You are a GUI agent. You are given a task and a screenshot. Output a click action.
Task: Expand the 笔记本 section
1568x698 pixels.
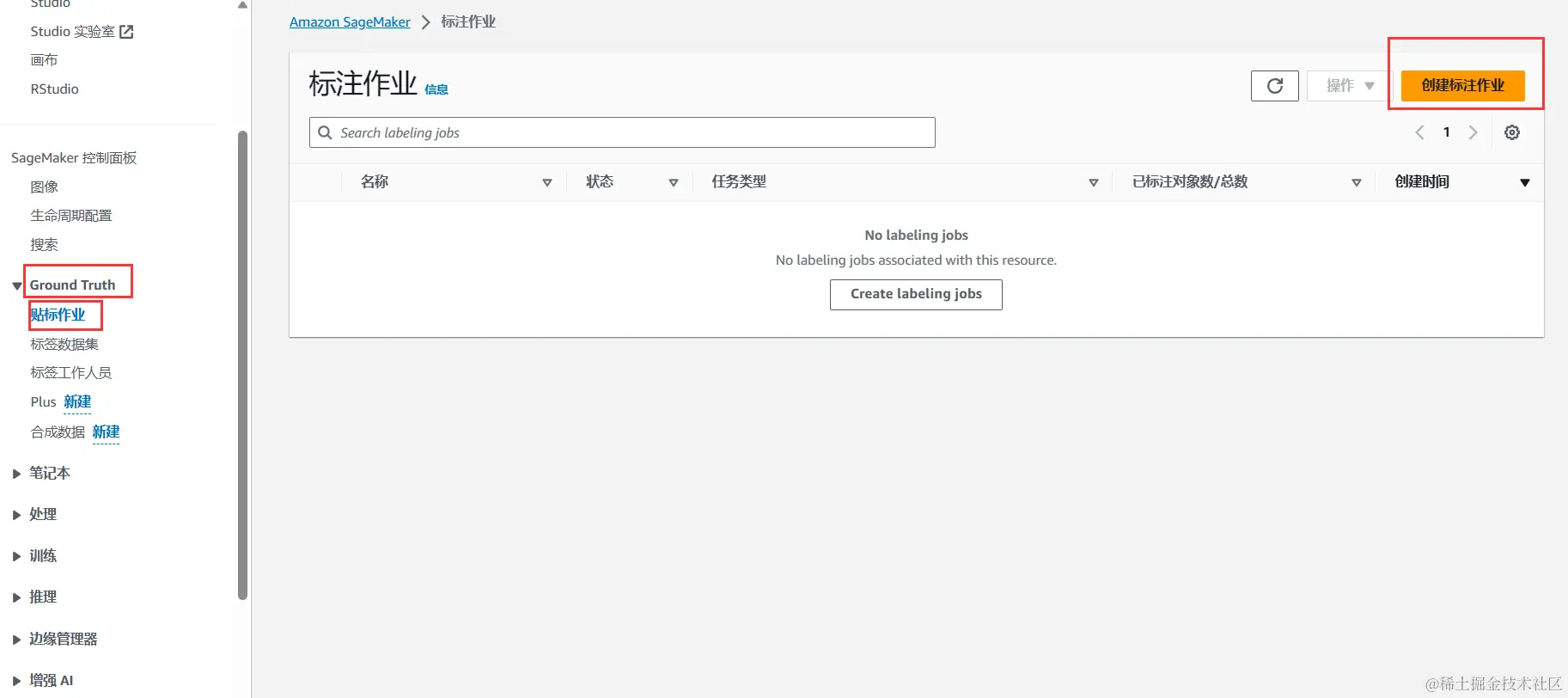16,474
